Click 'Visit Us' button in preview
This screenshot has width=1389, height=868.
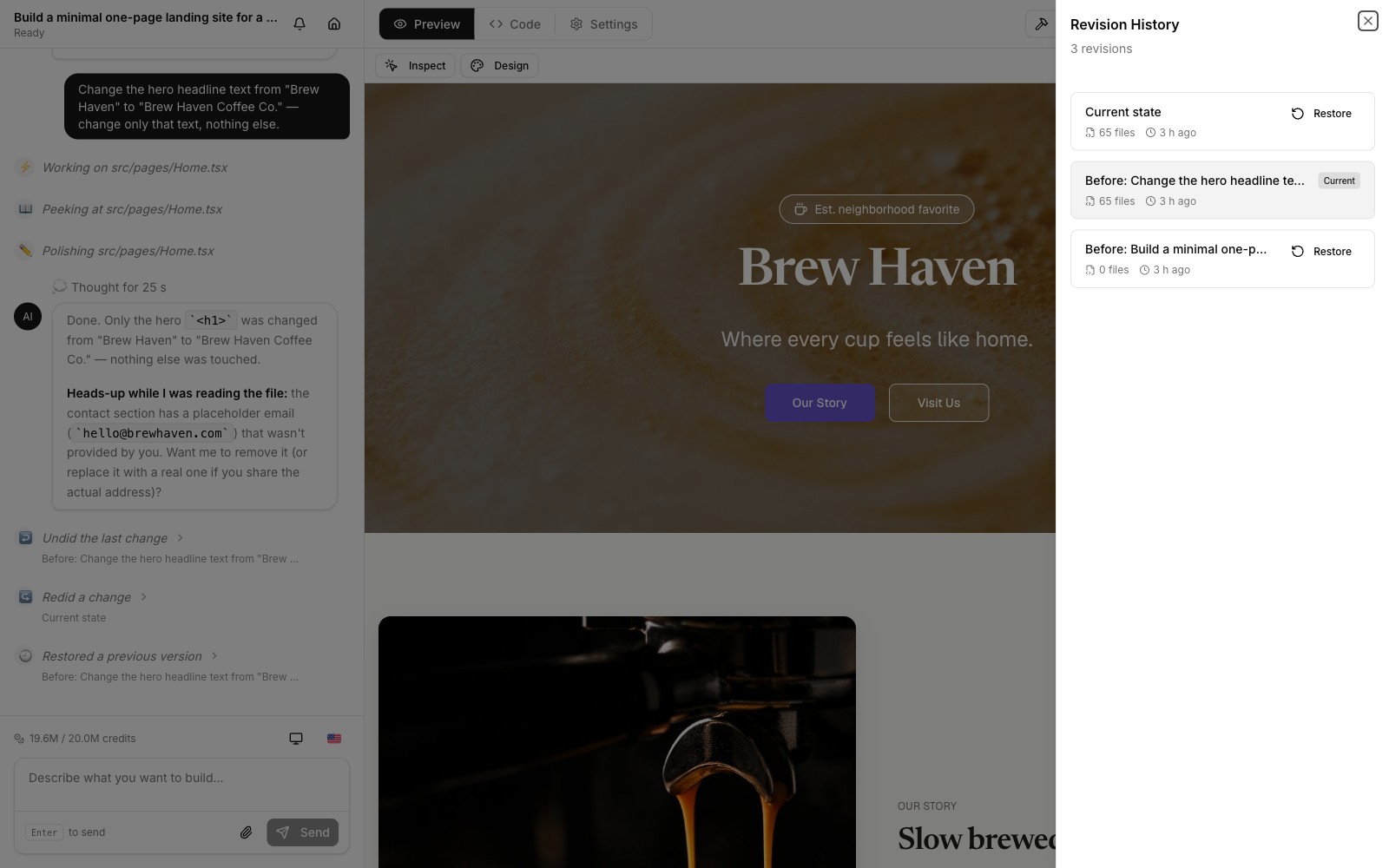point(938,403)
